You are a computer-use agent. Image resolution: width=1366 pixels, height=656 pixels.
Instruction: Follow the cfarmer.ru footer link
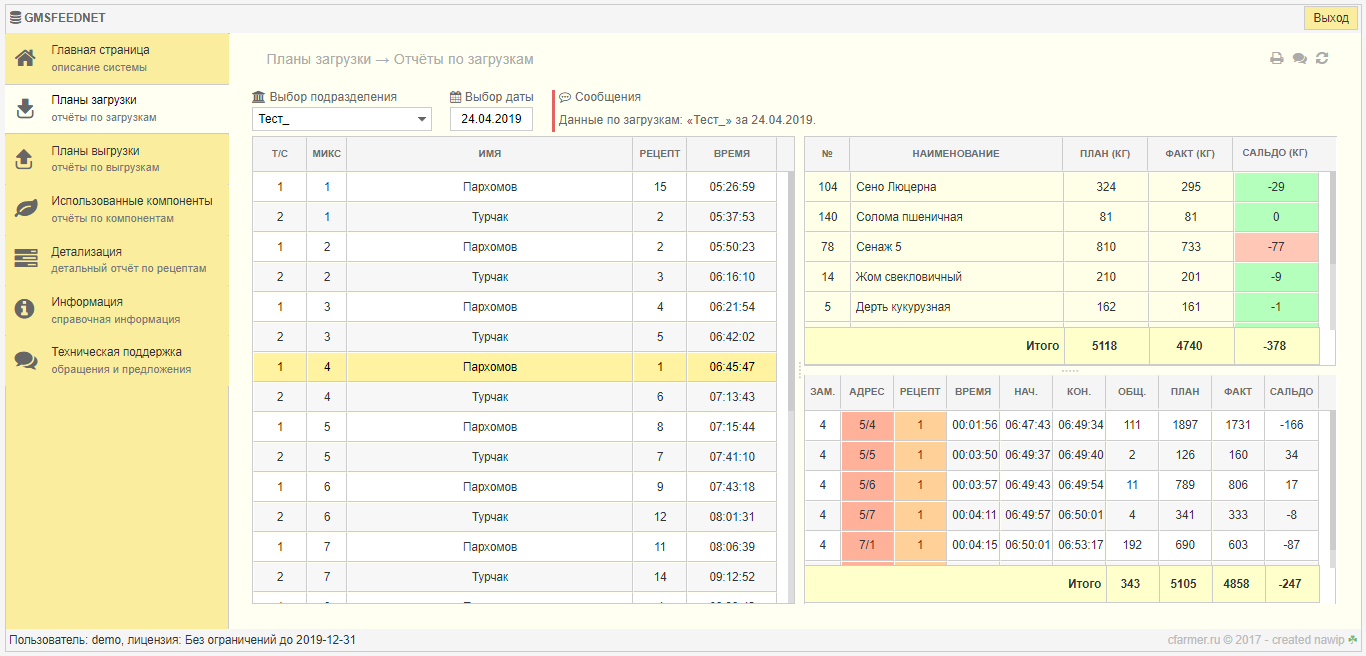click(1196, 640)
